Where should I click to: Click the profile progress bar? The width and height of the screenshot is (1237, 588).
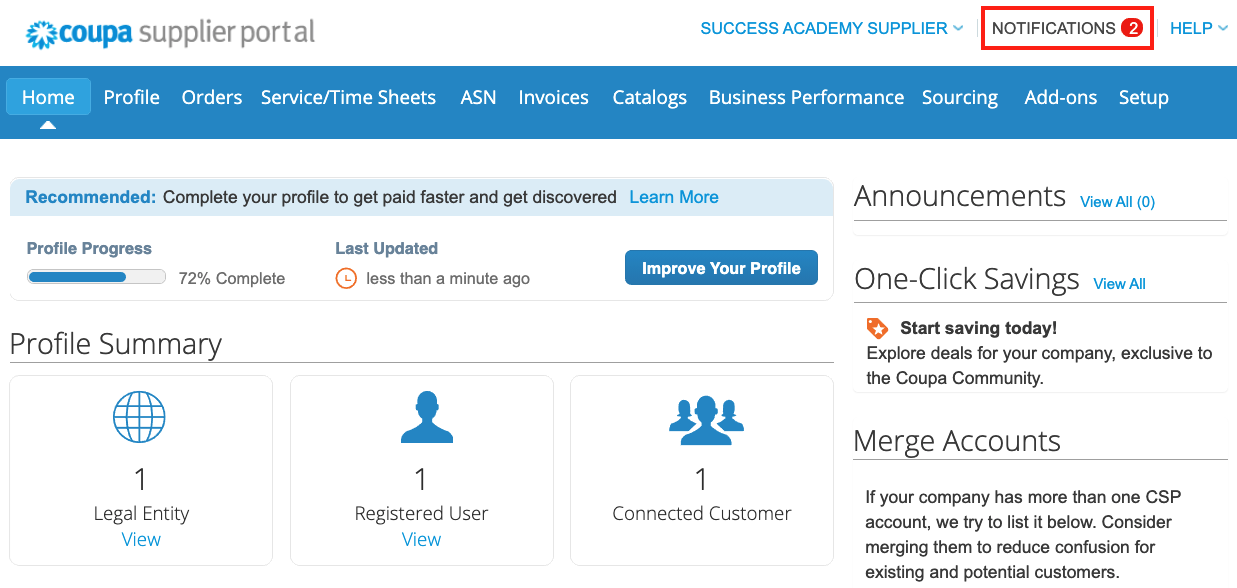pos(96,277)
